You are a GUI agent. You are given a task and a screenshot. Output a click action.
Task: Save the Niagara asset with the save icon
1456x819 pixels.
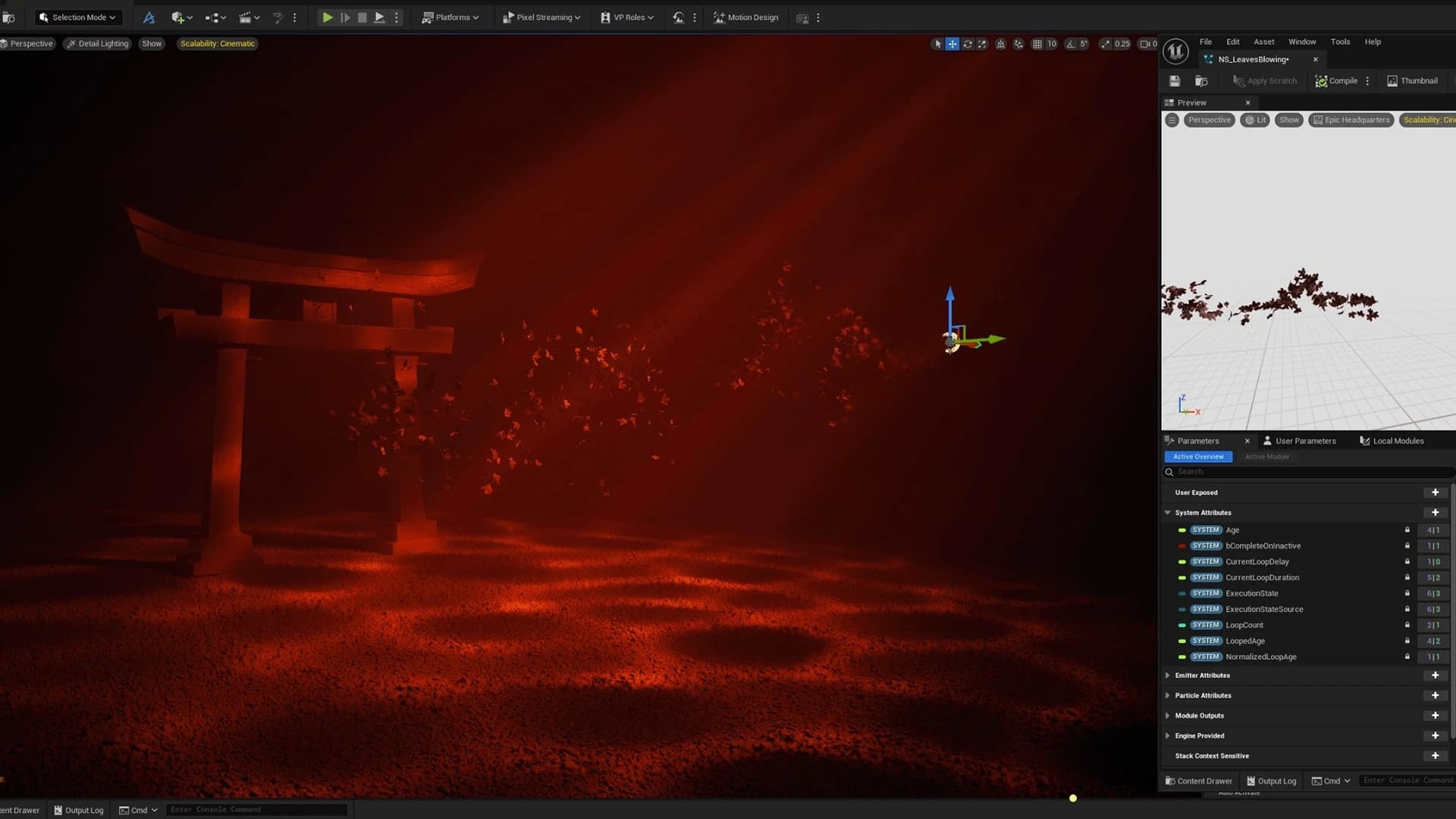tap(1174, 80)
